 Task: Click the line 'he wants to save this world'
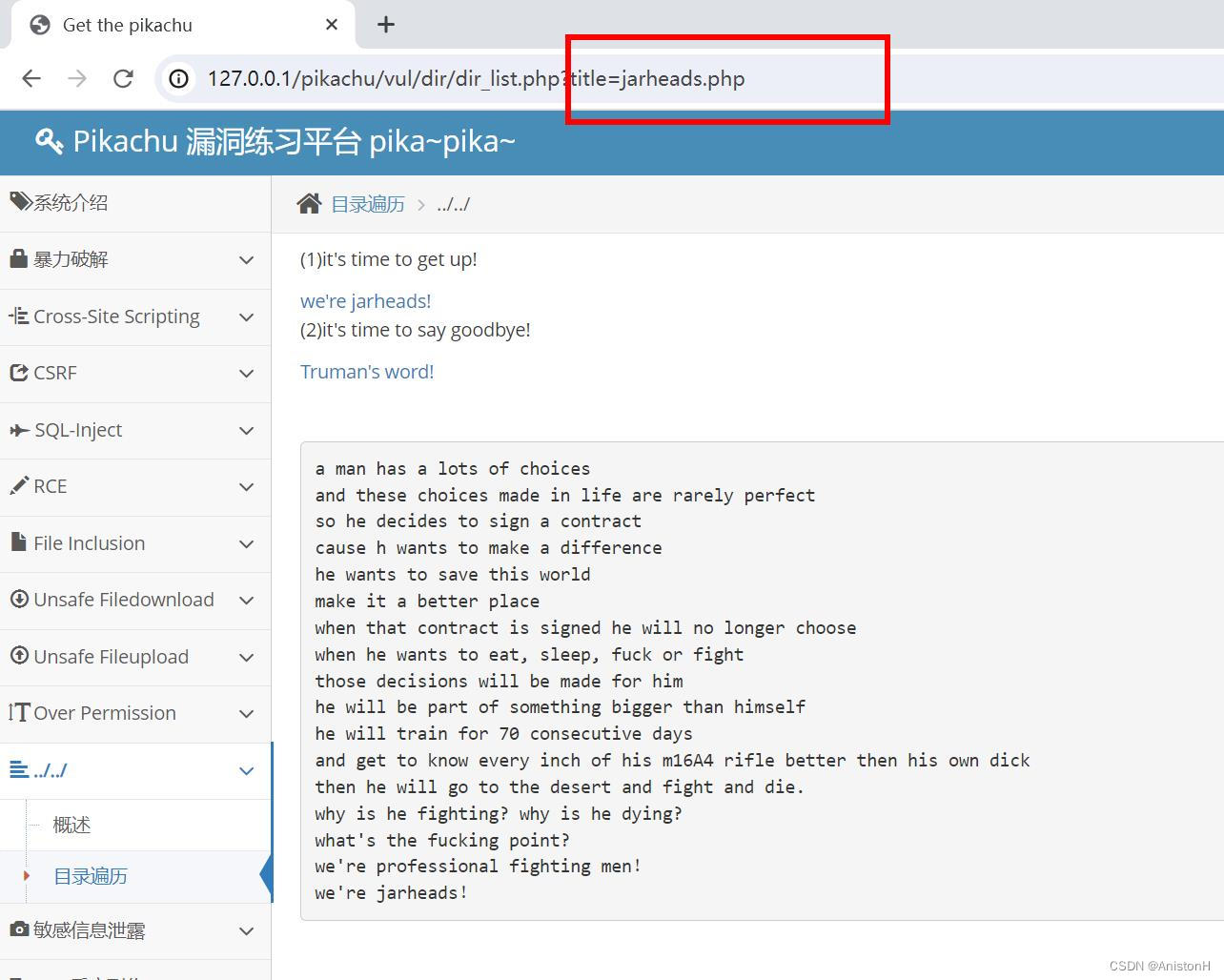(453, 575)
